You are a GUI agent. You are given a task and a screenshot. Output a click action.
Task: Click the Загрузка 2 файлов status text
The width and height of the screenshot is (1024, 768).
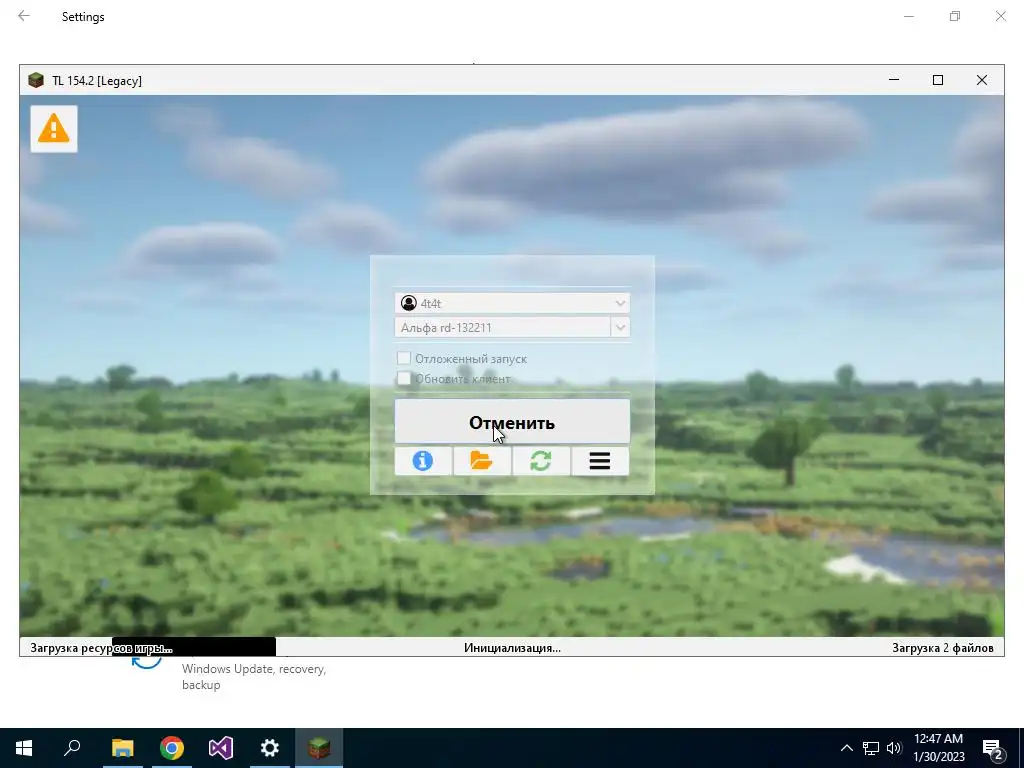click(x=942, y=648)
